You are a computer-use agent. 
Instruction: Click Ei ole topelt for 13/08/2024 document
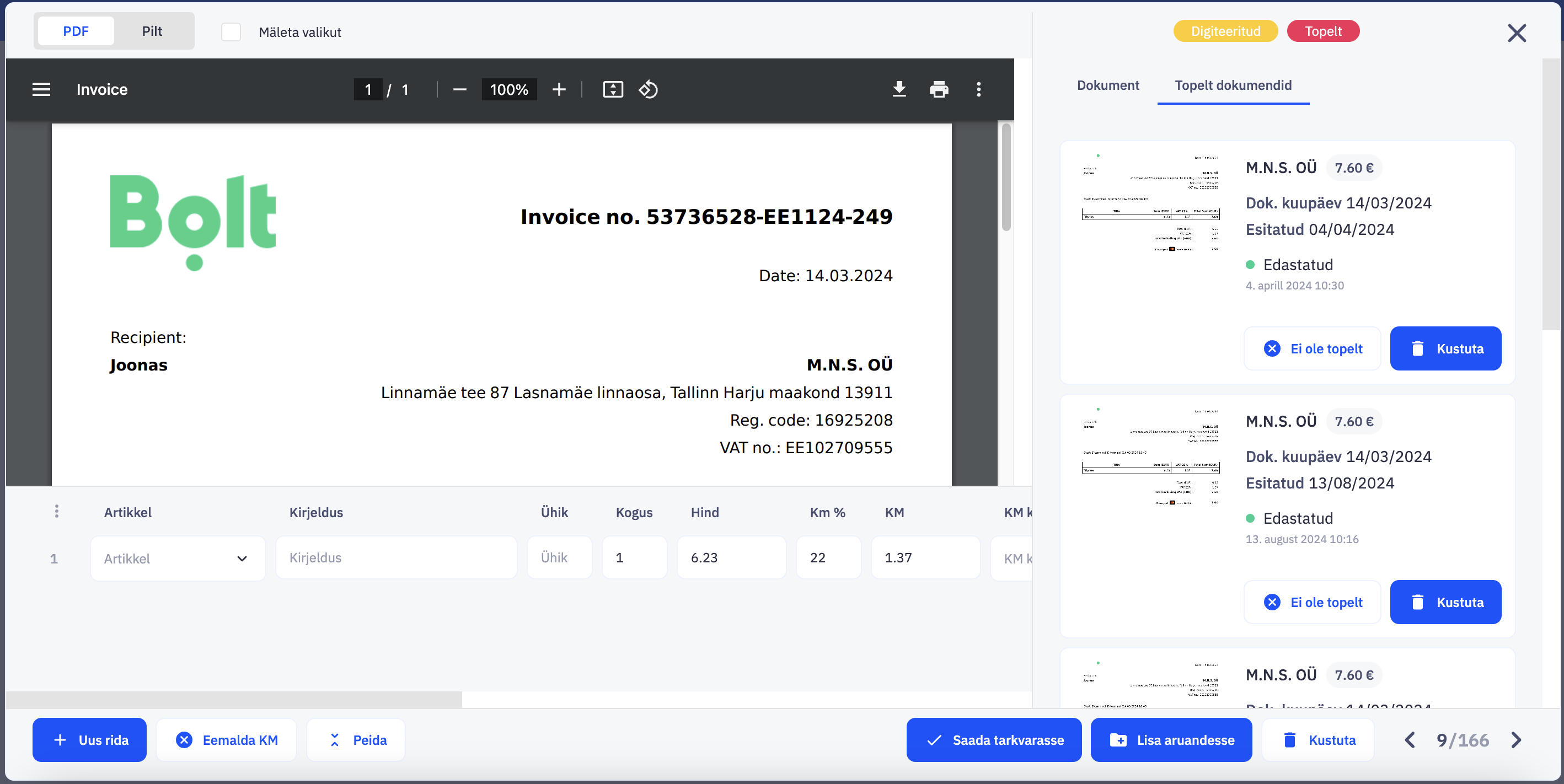point(1313,602)
